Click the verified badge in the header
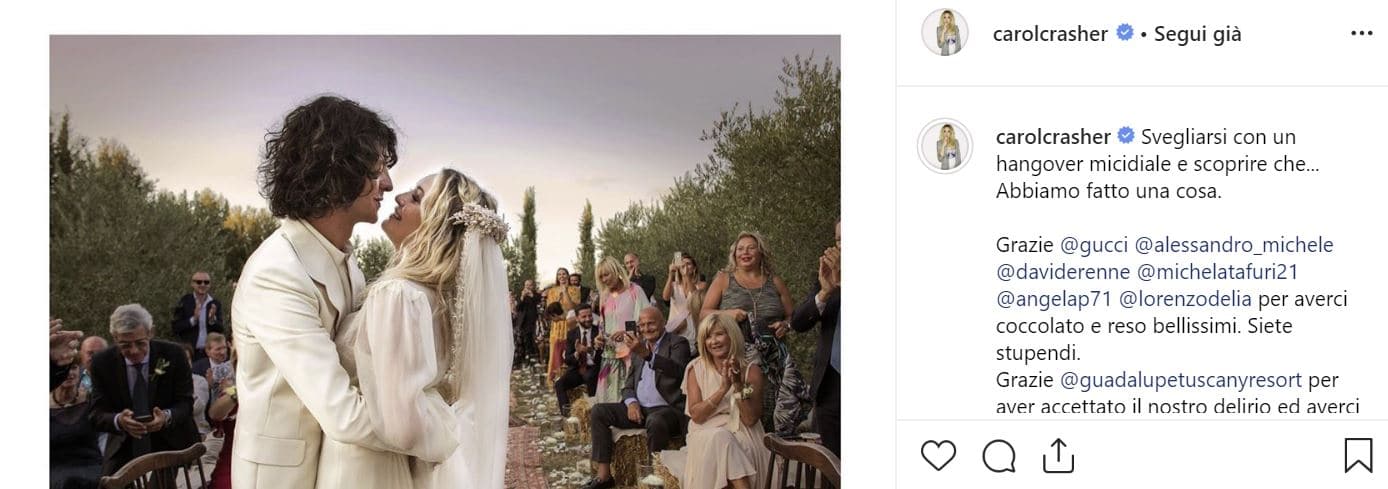The image size is (1388, 489). point(1124,33)
